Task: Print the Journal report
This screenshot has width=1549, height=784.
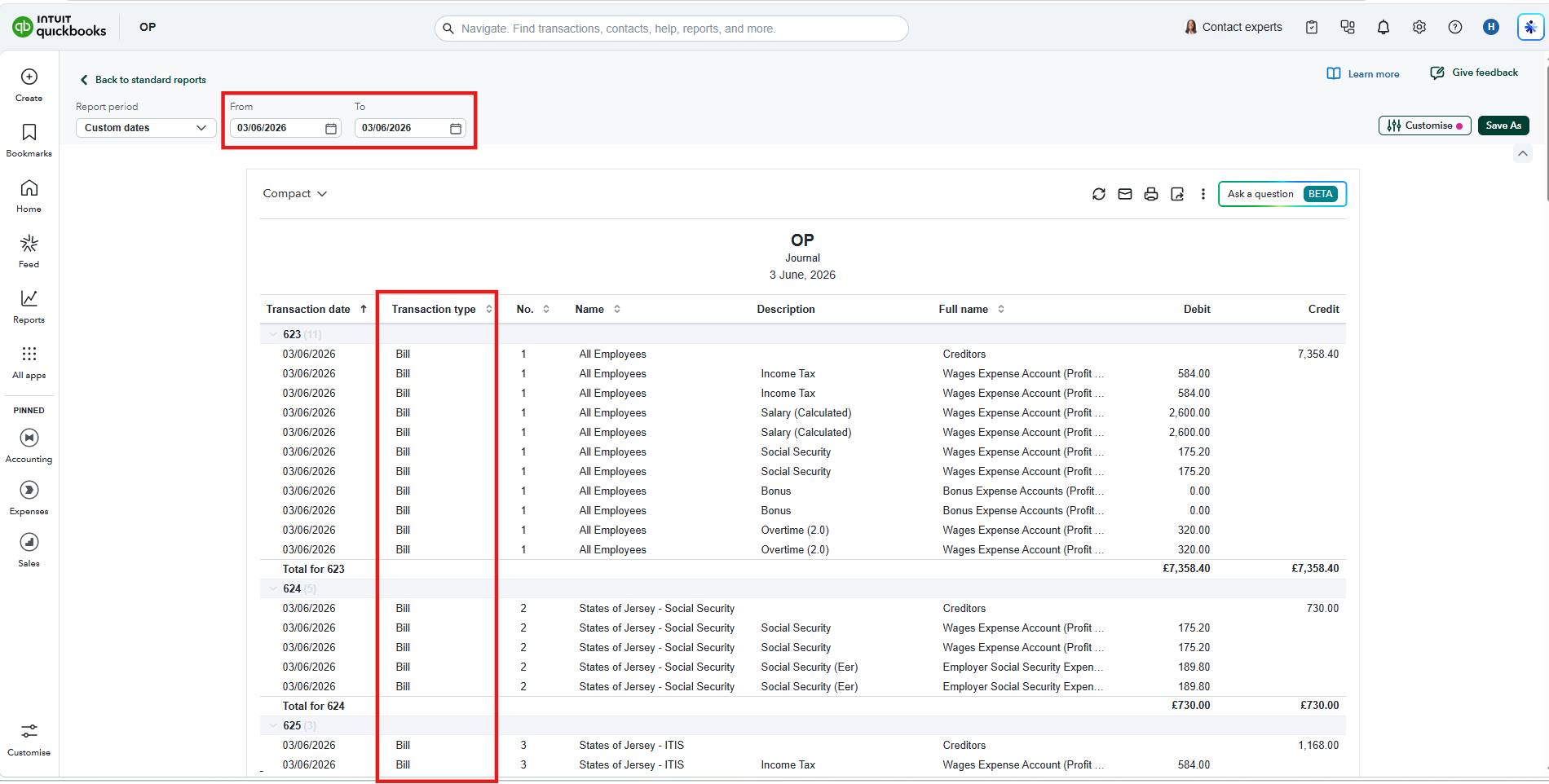Action: [1151, 194]
